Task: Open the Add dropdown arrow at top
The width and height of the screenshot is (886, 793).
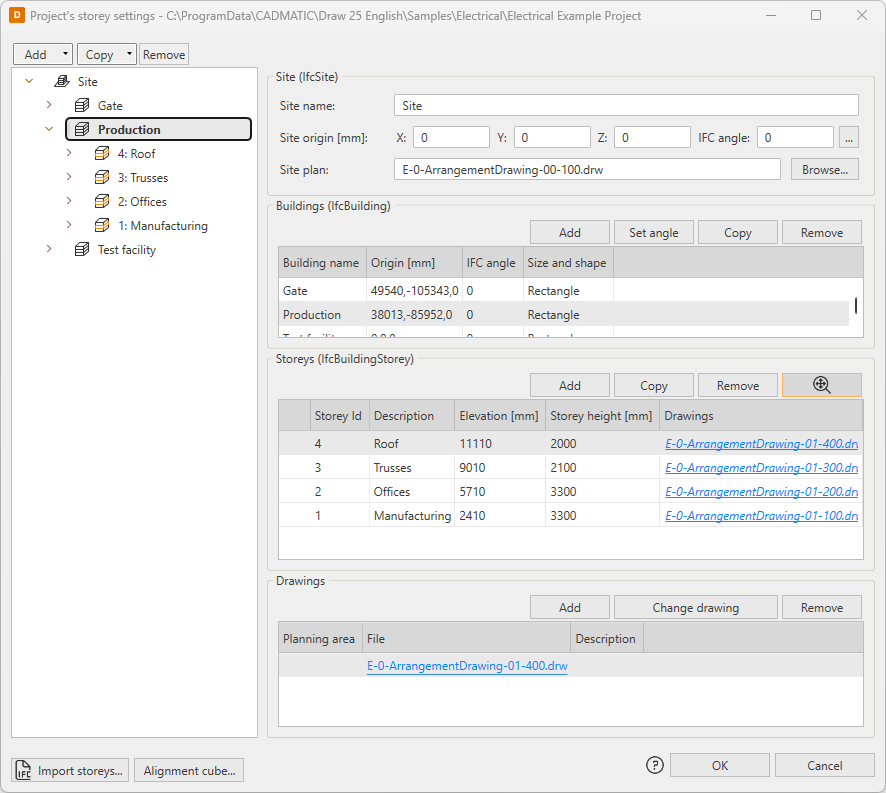Action: point(65,55)
